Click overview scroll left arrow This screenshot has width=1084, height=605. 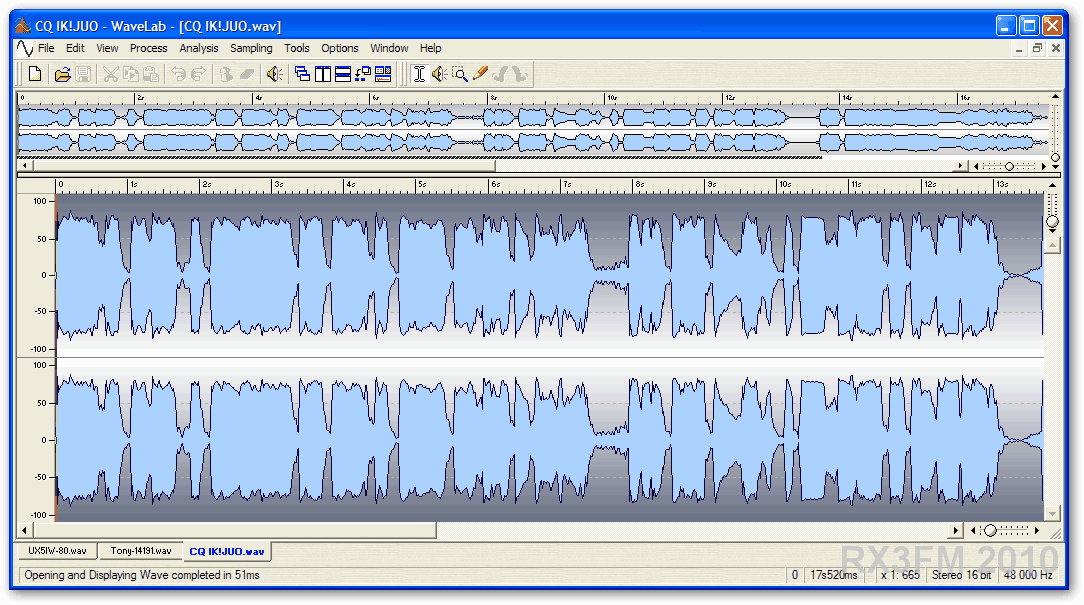(x=25, y=166)
